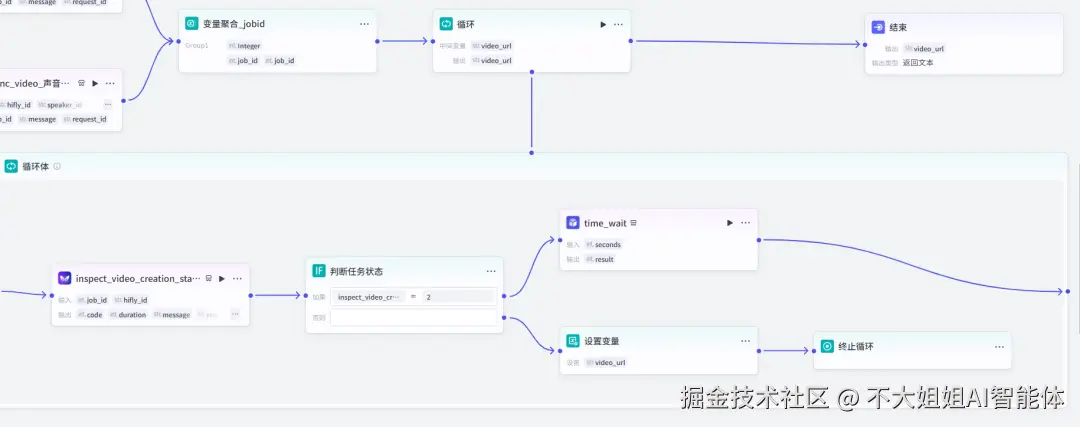Select the time_wait node title
Image resolution: width=1080 pixels, height=427 pixels.
(605, 222)
